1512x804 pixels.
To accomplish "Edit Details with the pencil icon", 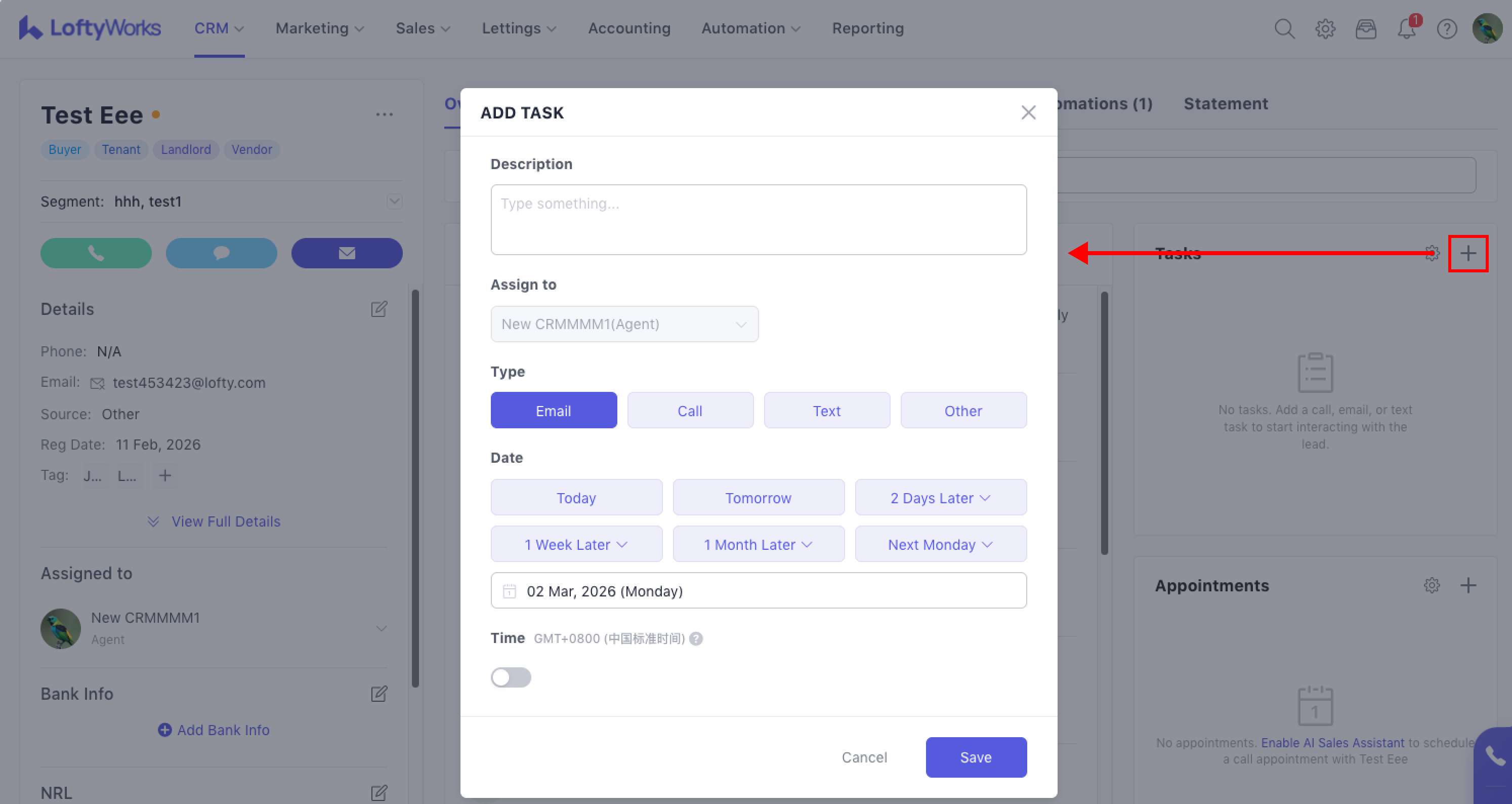I will (x=379, y=309).
